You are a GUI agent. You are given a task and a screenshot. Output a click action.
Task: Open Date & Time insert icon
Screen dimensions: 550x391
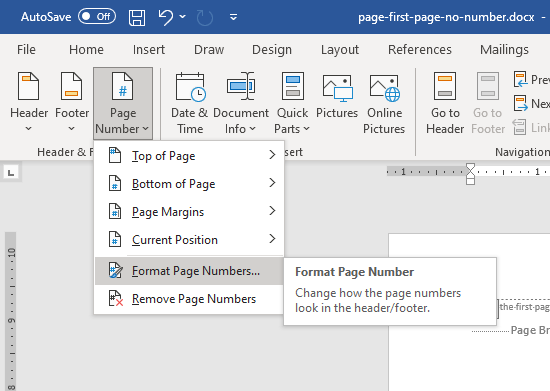(190, 87)
